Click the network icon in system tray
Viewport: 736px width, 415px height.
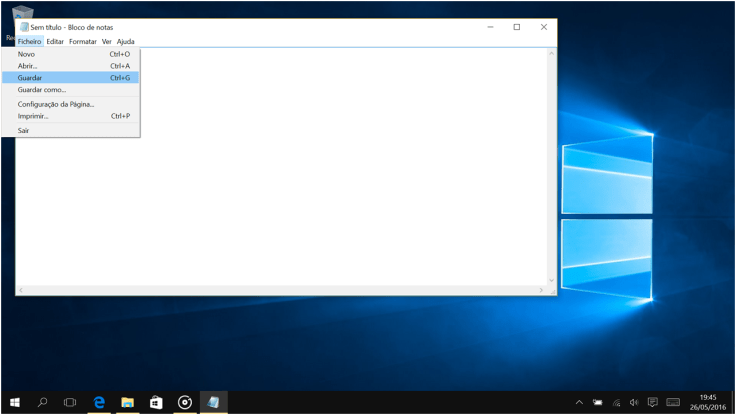click(616, 402)
